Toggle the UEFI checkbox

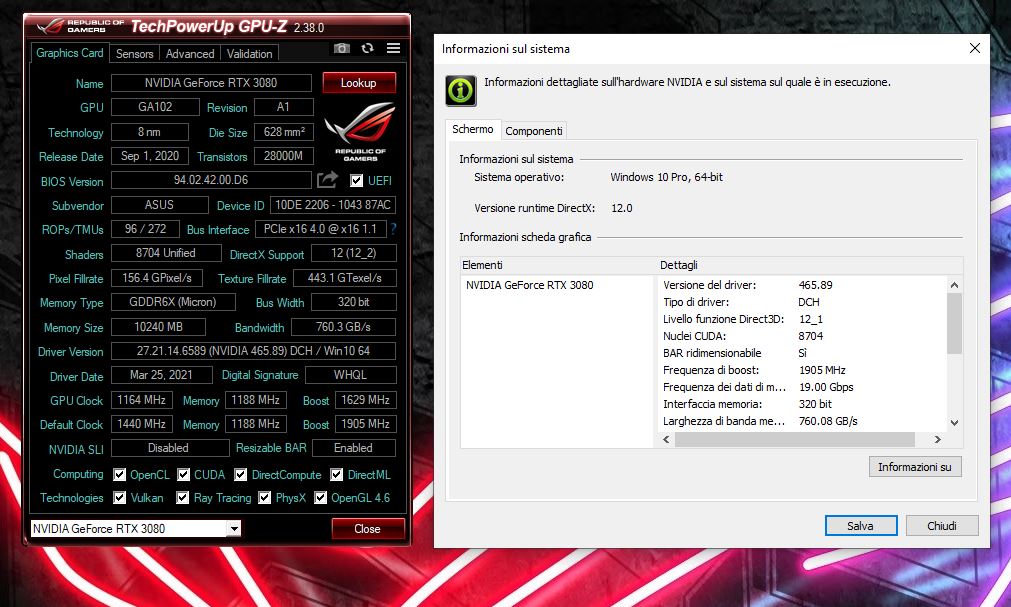click(356, 181)
